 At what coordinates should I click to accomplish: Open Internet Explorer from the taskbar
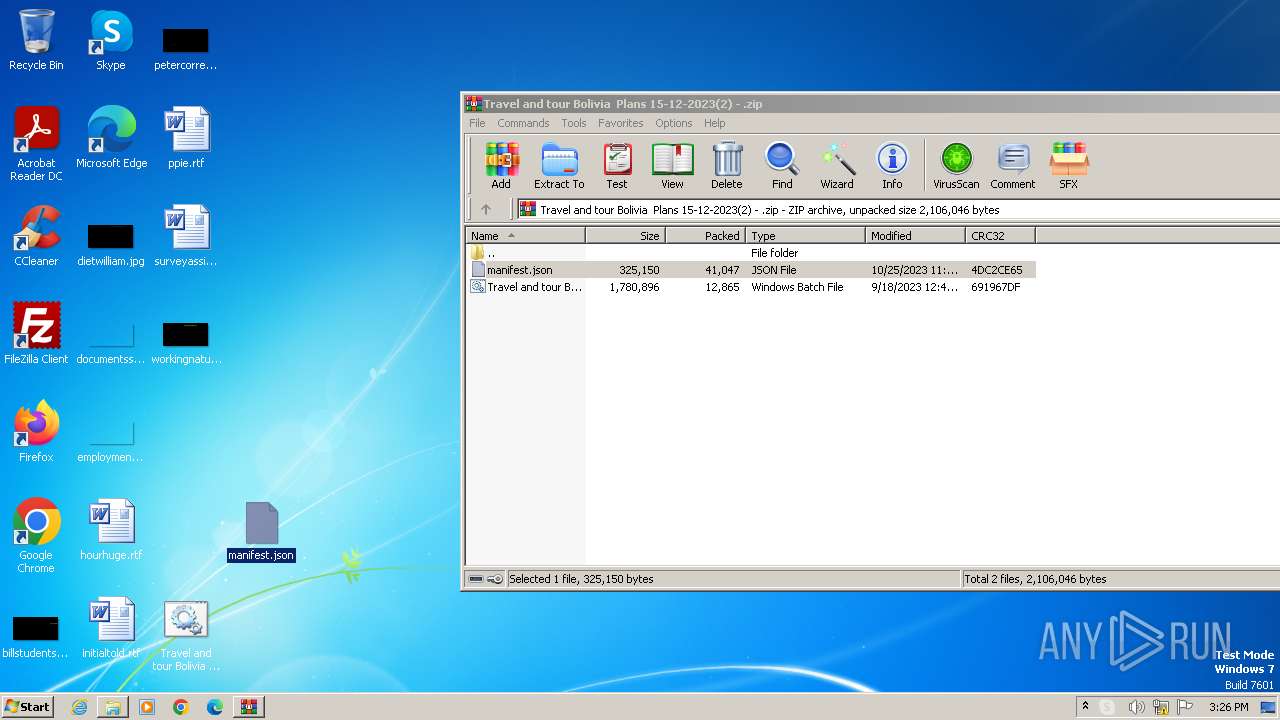tap(79, 707)
